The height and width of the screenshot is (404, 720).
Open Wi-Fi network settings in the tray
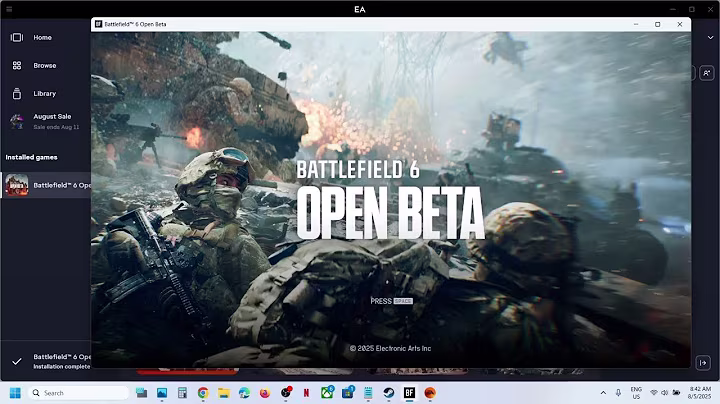[x=653, y=393]
